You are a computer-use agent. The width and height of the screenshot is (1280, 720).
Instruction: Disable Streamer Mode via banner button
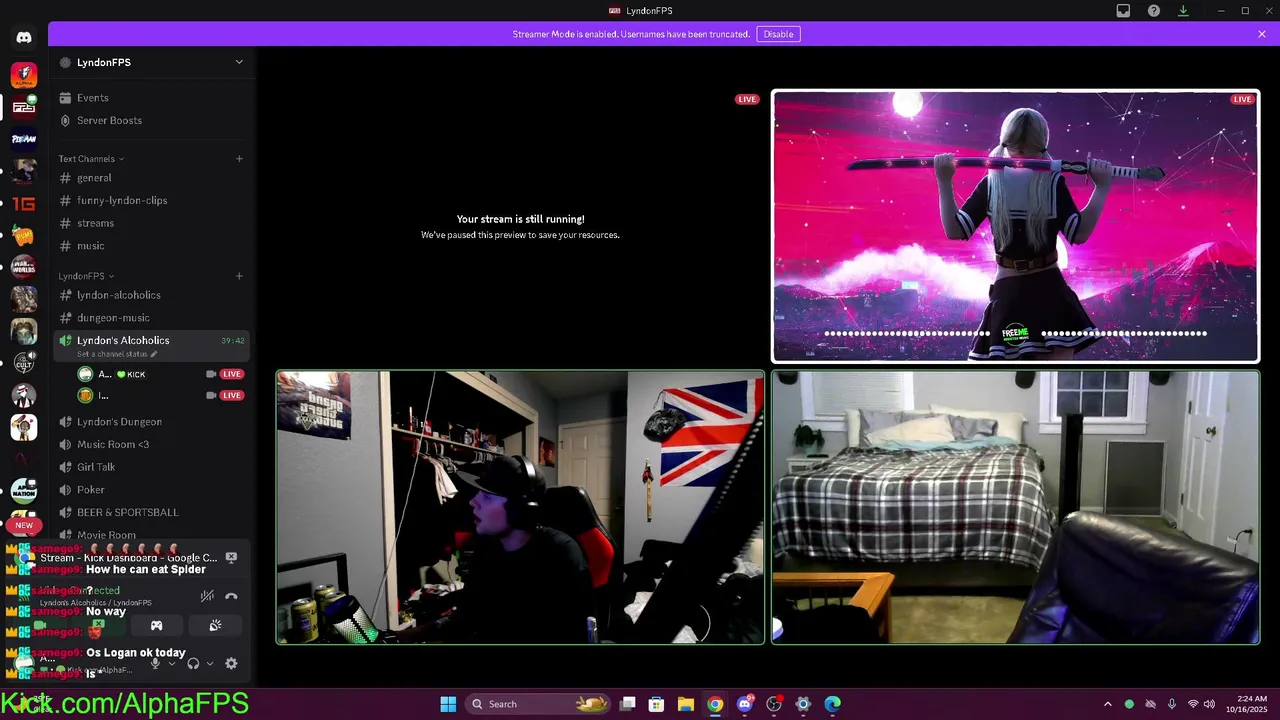pyautogui.click(x=778, y=34)
